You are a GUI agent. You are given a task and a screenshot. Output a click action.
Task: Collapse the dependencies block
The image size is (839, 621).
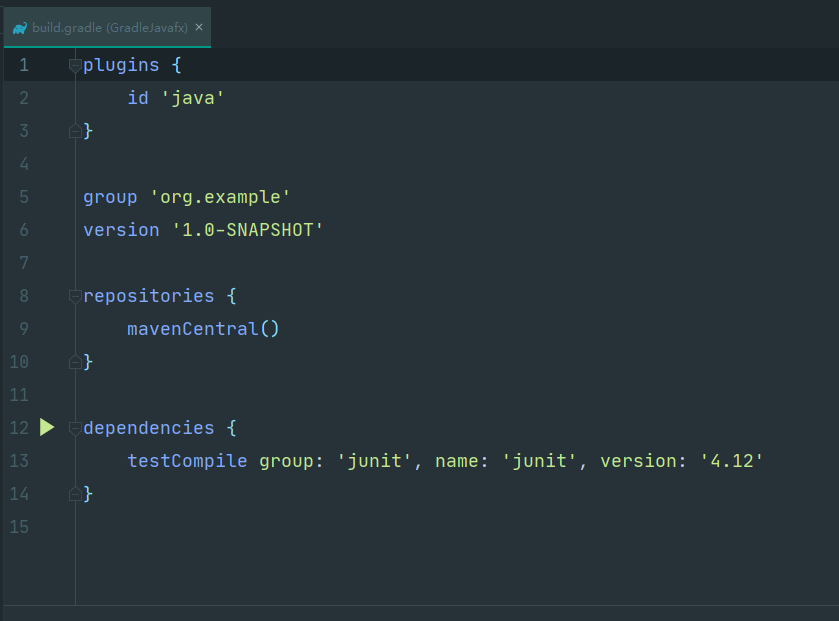74,428
